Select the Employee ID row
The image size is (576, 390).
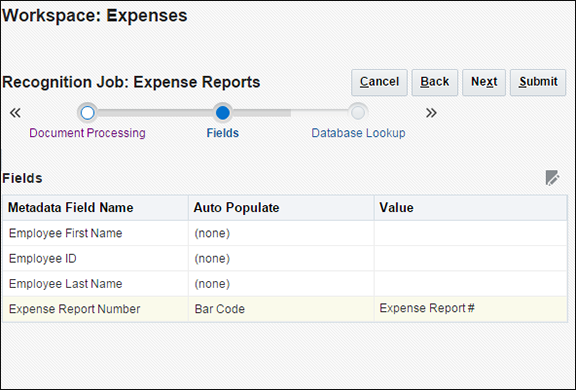[285, 259]
